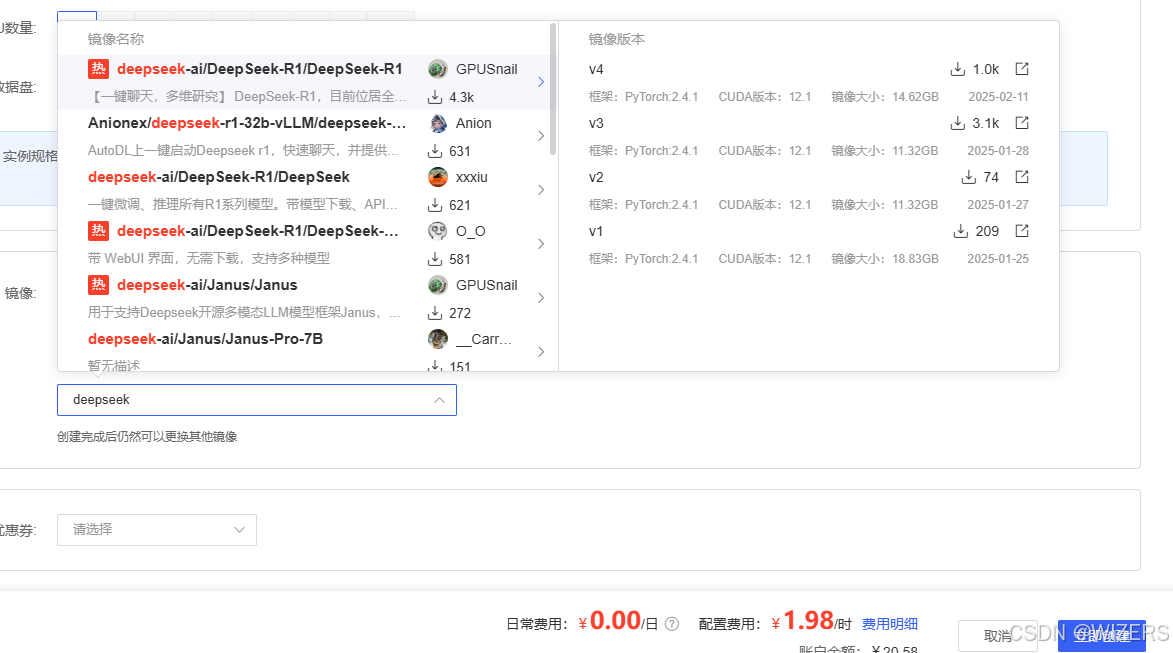Expand versions for deepseek-ai/Janus/Janus image
1173x653 pixels.
pyautogui.click(x=541, y=297)
